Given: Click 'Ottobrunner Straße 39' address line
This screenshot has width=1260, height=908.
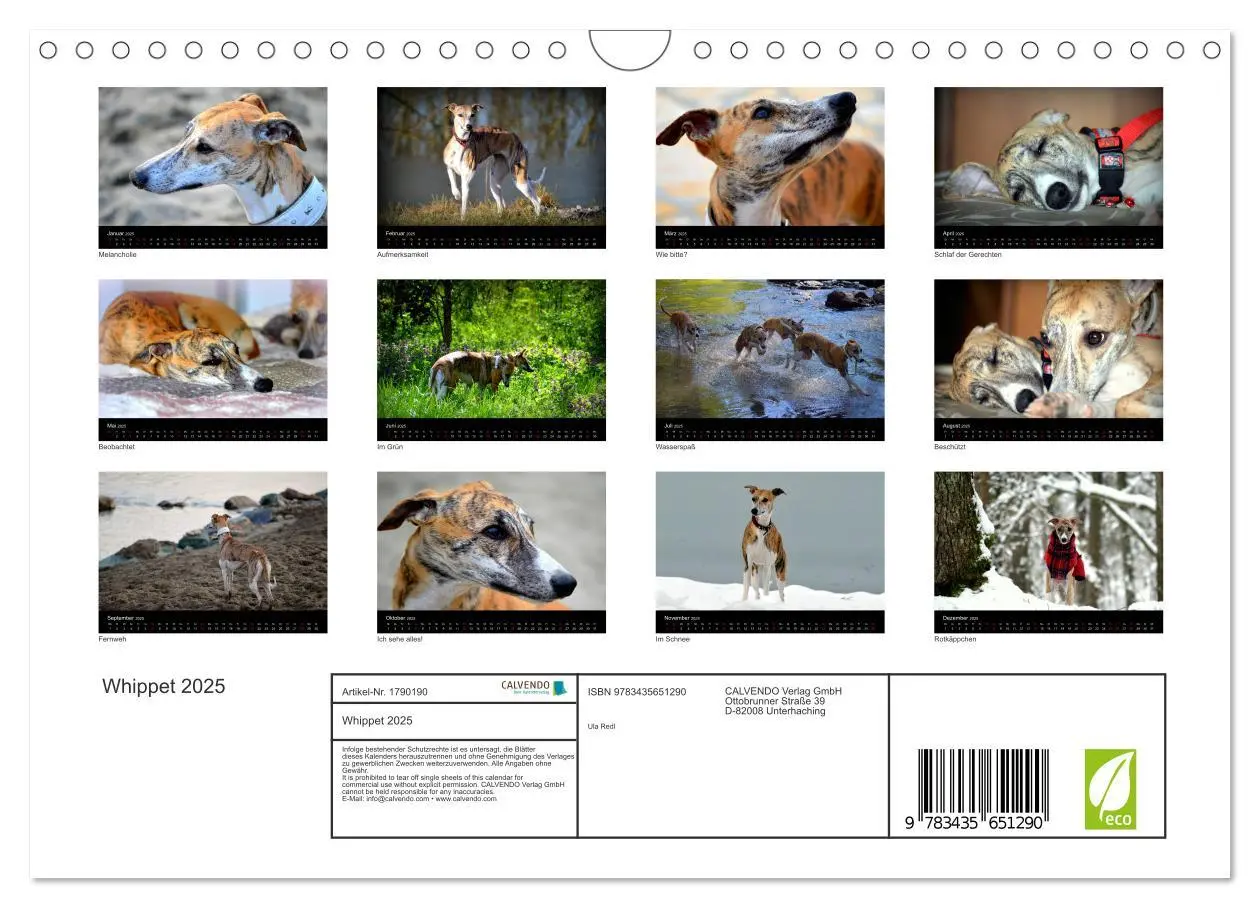Looking at the screenshot, I should (x=775, y=701).
